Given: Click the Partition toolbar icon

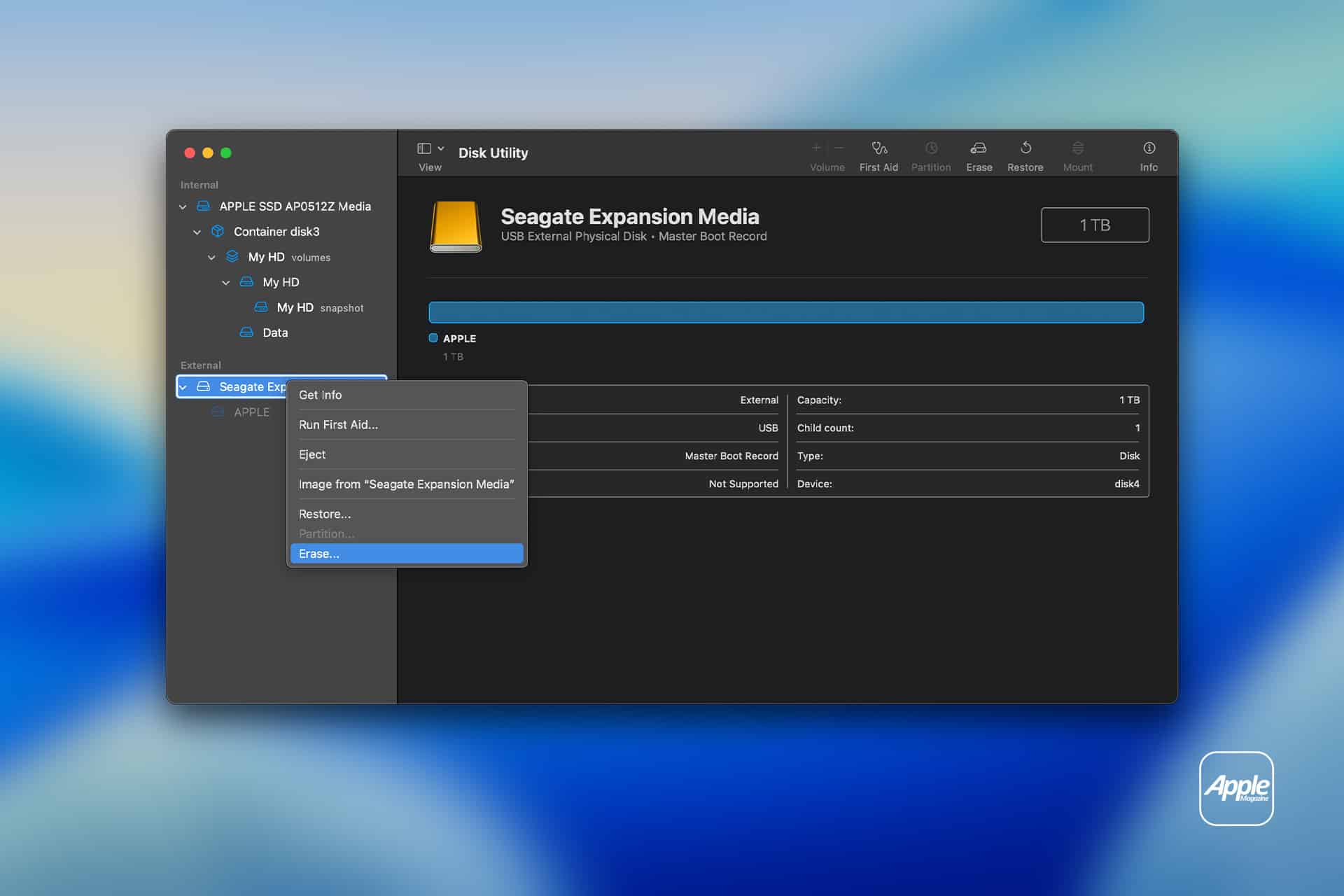Looking at the screenshot, I should click(931, 148).
